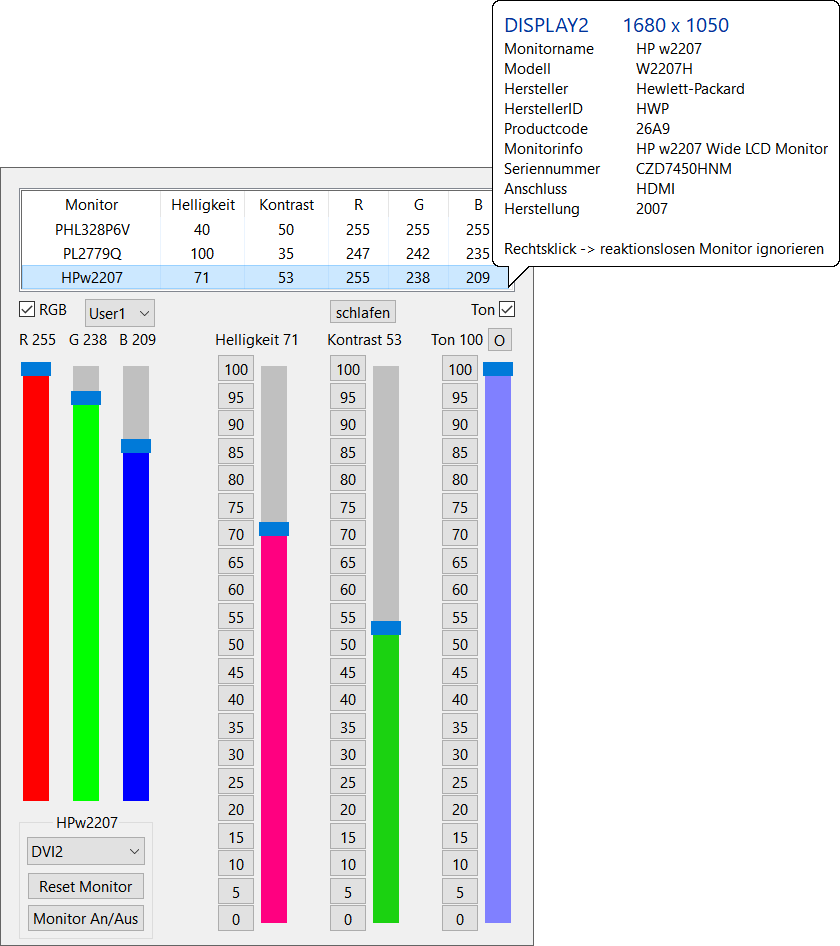Viewport: 840px width, 946px height.
Task: Click the Monitor An/Aus button
Action: [86, 918]
